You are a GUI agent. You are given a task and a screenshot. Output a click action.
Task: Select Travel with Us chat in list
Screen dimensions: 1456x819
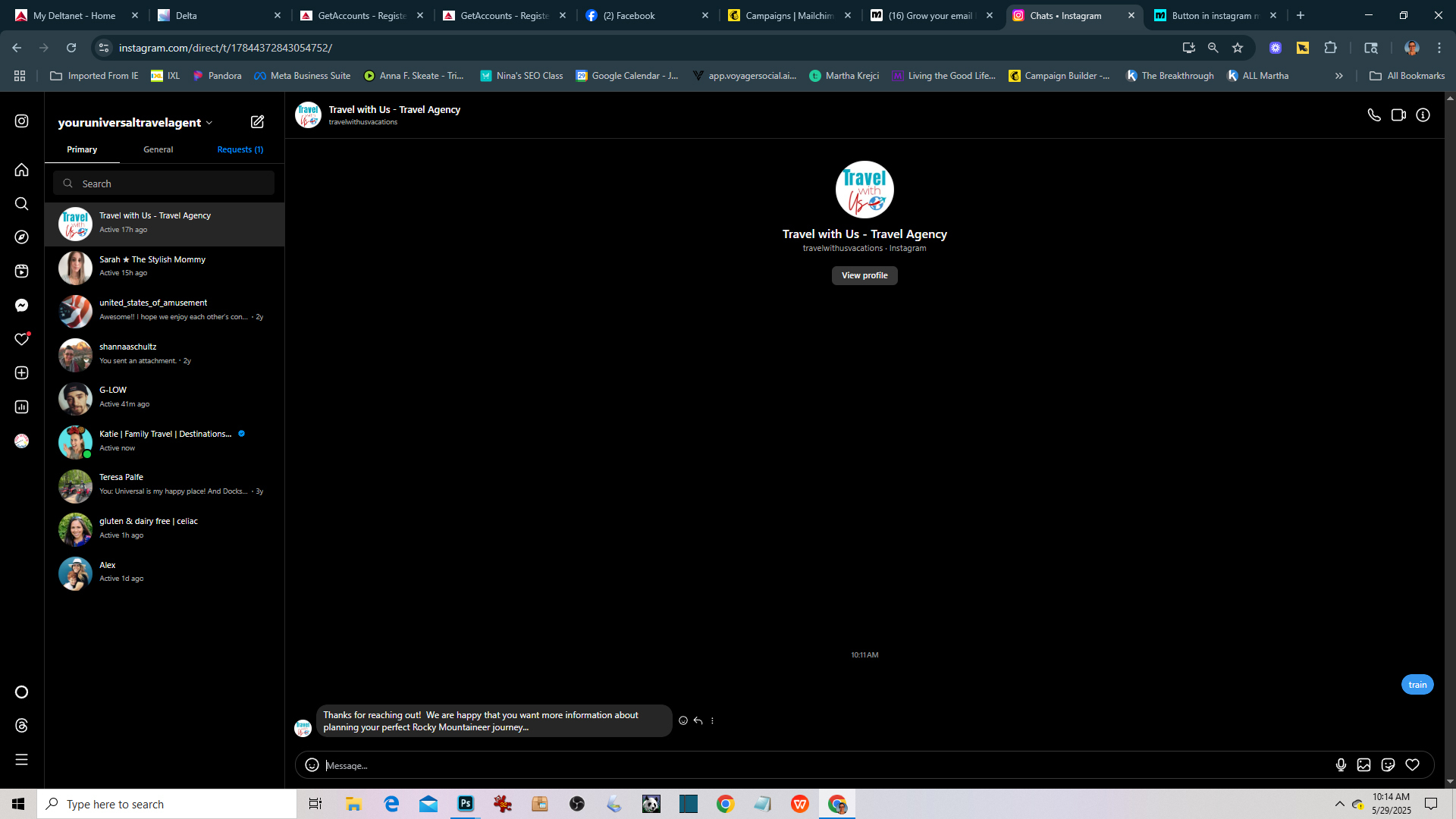(165, 224)
